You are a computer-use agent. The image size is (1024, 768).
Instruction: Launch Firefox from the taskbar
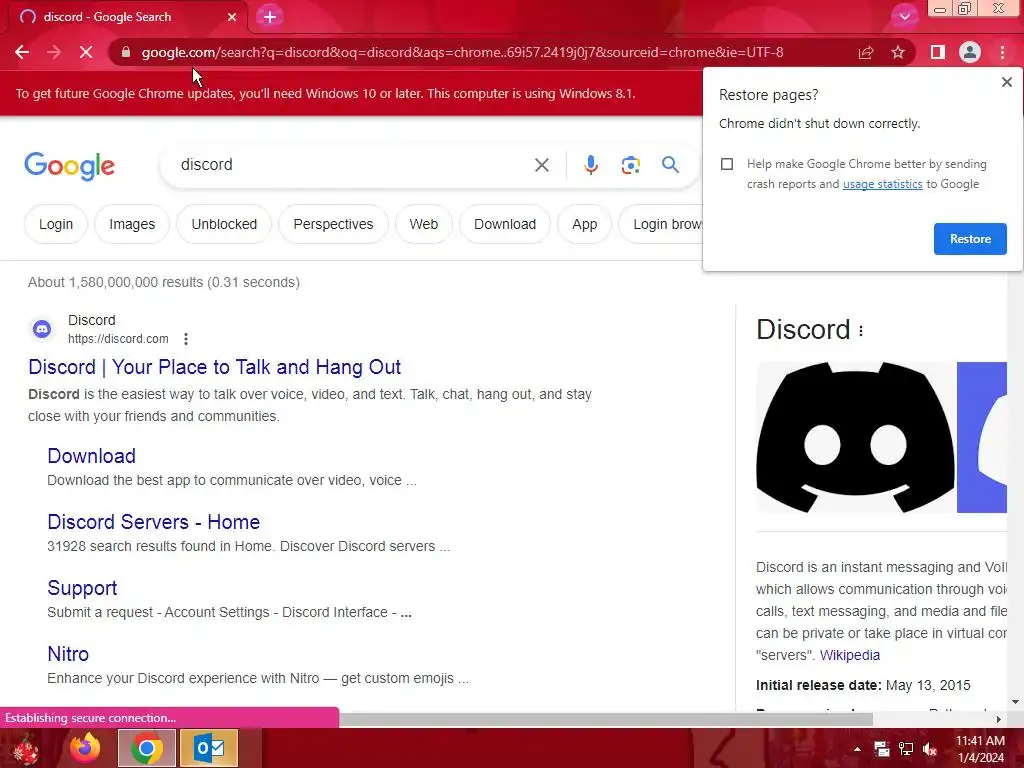(86, 748)
